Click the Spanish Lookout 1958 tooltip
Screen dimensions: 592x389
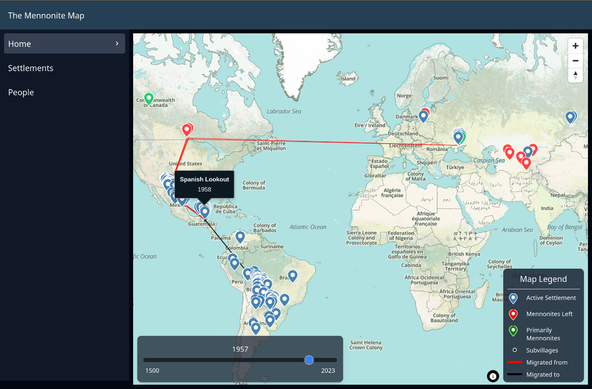204,184
